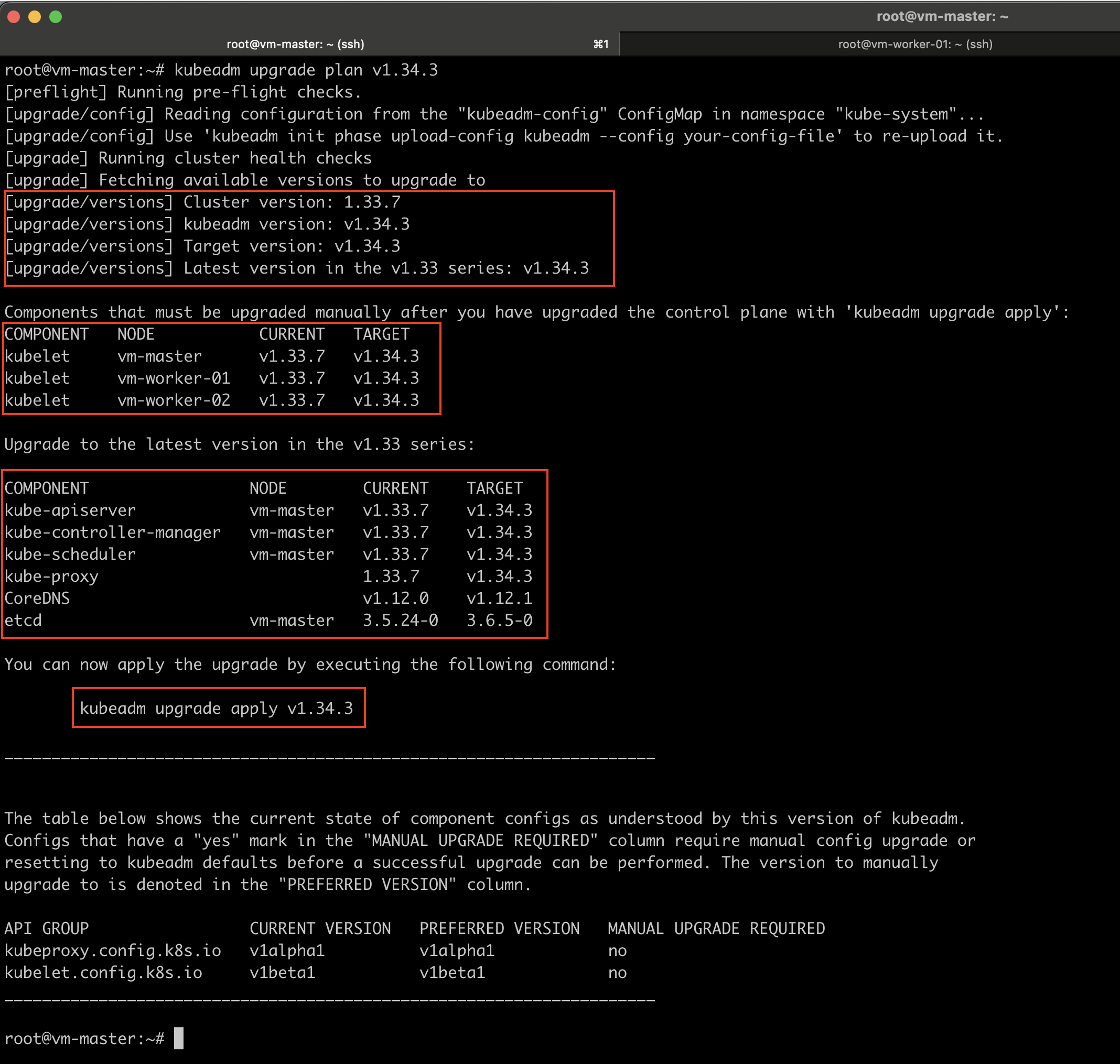
Task: Click the window title root@vm-master
Action: coord(942,16)
